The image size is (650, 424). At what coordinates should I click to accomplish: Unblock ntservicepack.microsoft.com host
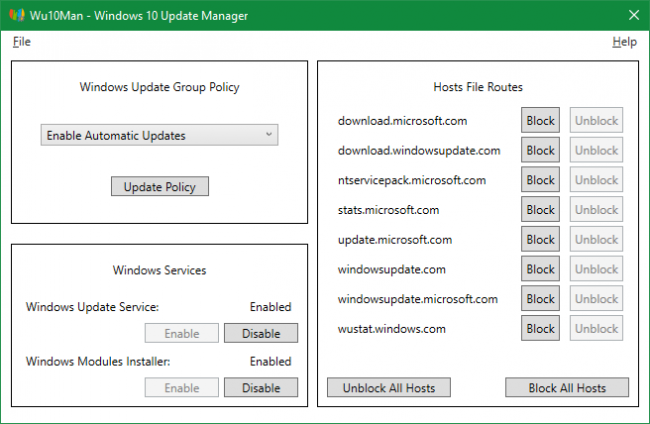pos(596,180)
